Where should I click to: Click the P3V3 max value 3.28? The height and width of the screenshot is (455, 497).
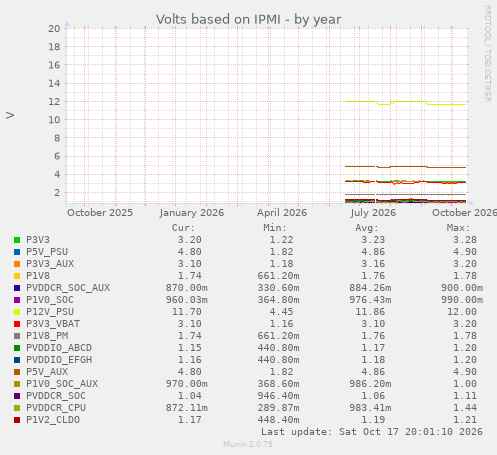pos(465,240)
